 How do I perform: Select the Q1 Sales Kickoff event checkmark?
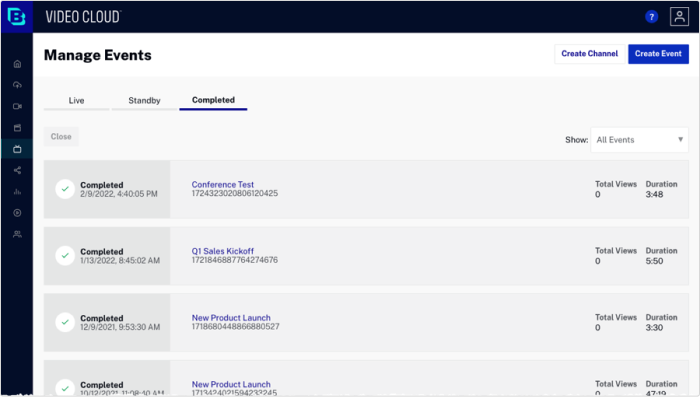[x=65, y=255]
